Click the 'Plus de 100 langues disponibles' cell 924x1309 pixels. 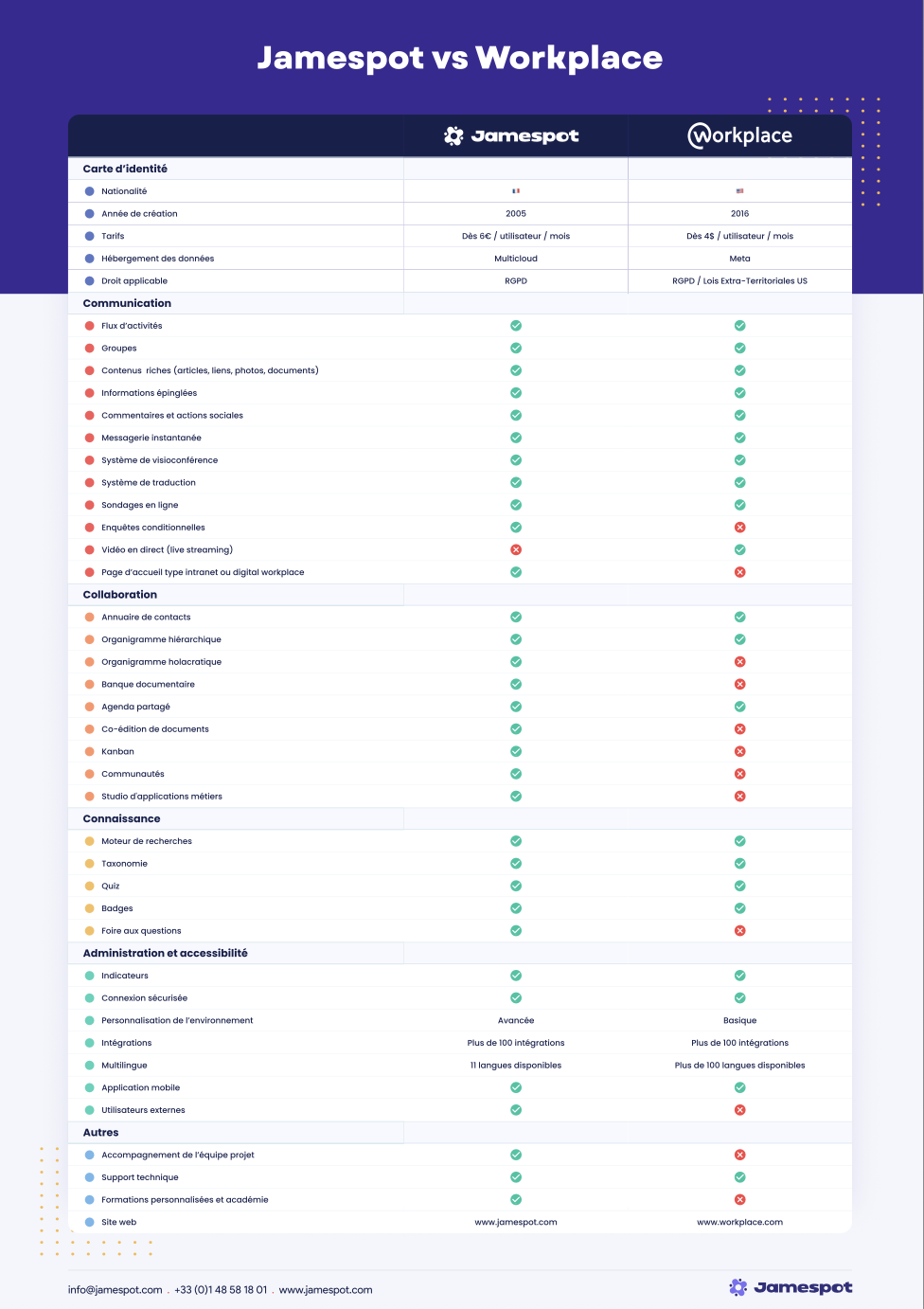pos(740,1066)
